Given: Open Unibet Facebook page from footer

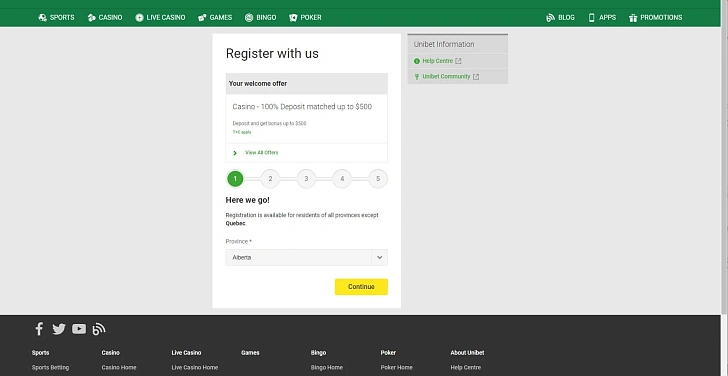Looking at the screenshot, I should 39,329.
